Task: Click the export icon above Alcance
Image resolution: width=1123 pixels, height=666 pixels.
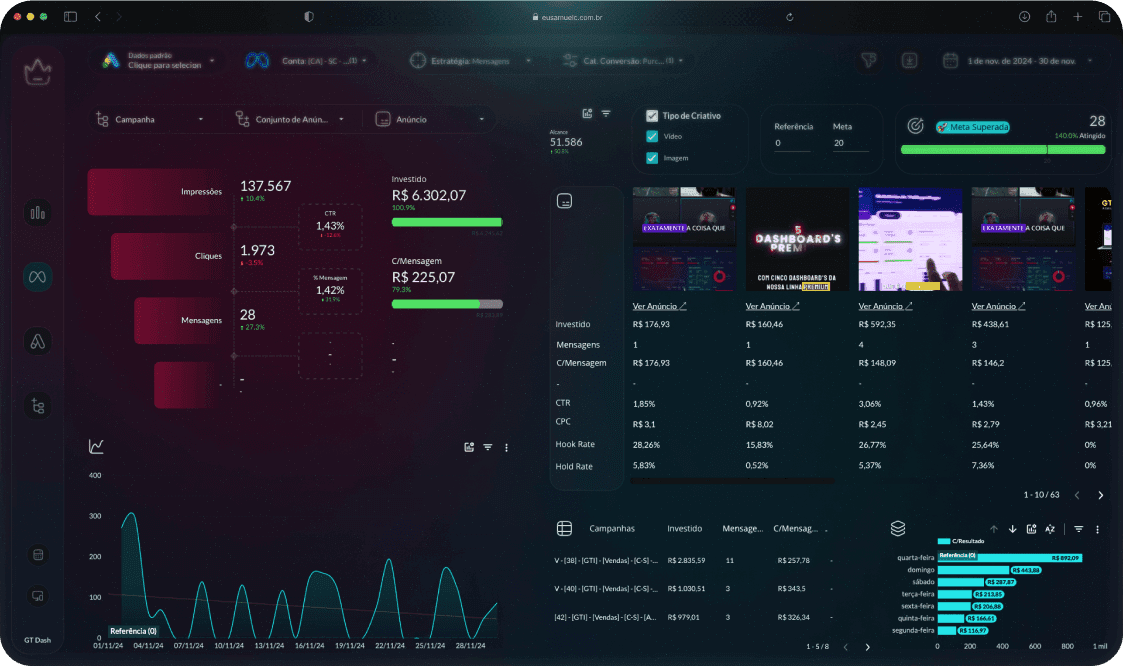Action: pyautogui.click(x=587, y=113)
